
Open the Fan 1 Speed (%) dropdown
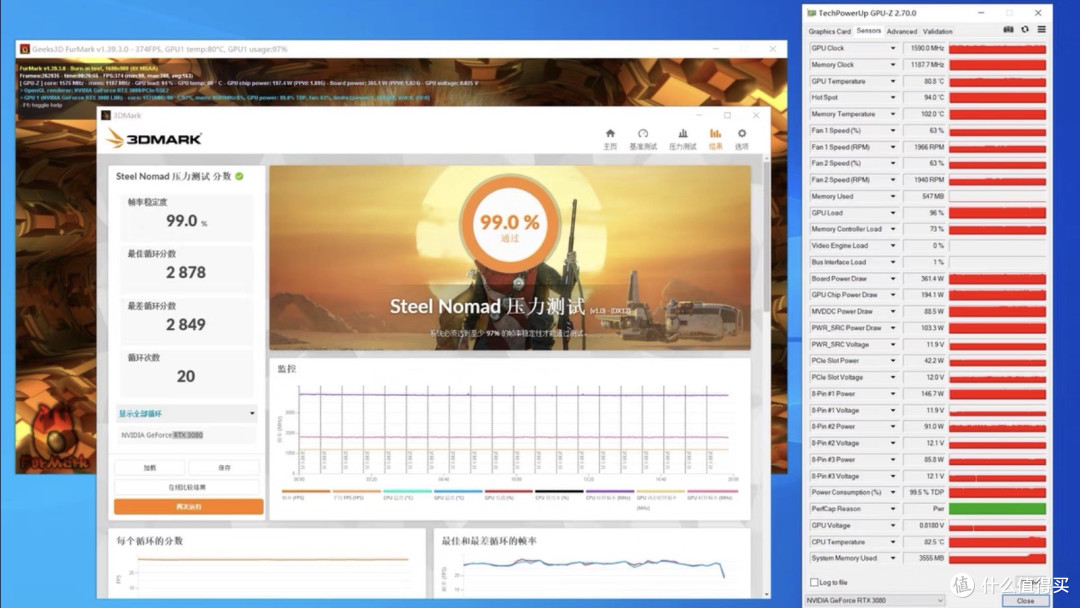coord(893,131)
